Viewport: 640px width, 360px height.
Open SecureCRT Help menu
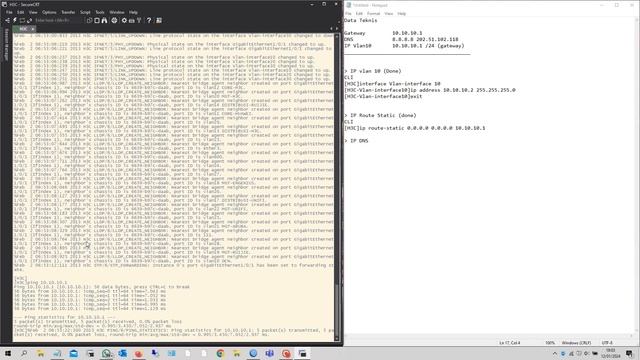coord(133,12)
